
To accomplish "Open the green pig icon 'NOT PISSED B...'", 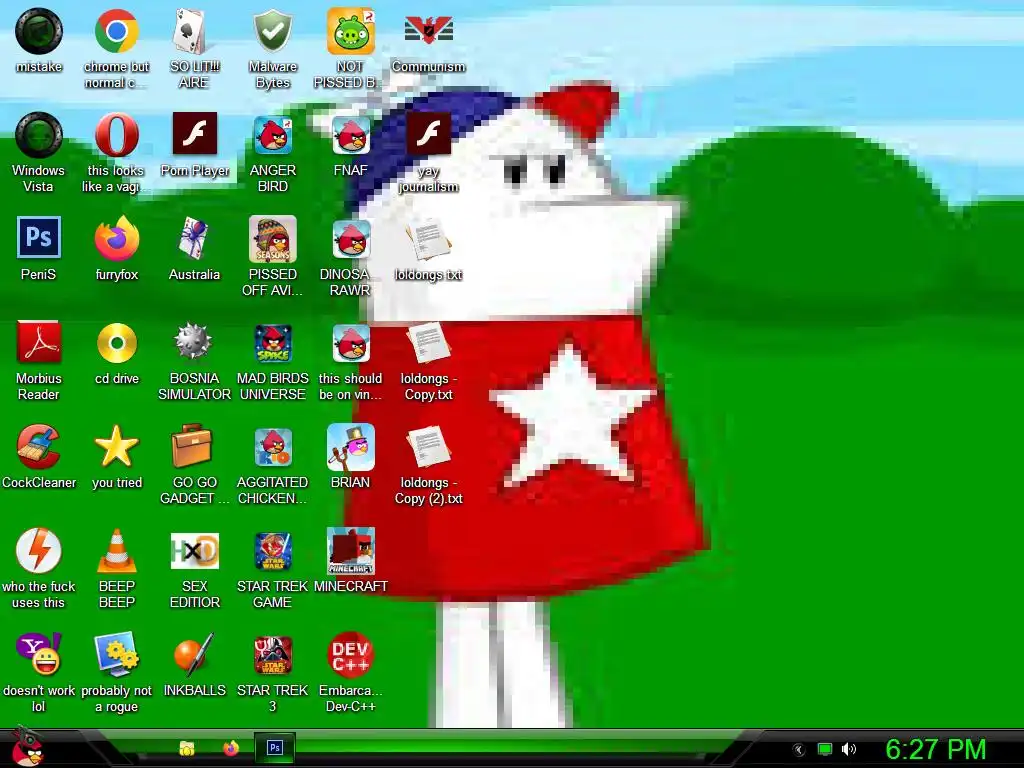I will pos(351,31).
